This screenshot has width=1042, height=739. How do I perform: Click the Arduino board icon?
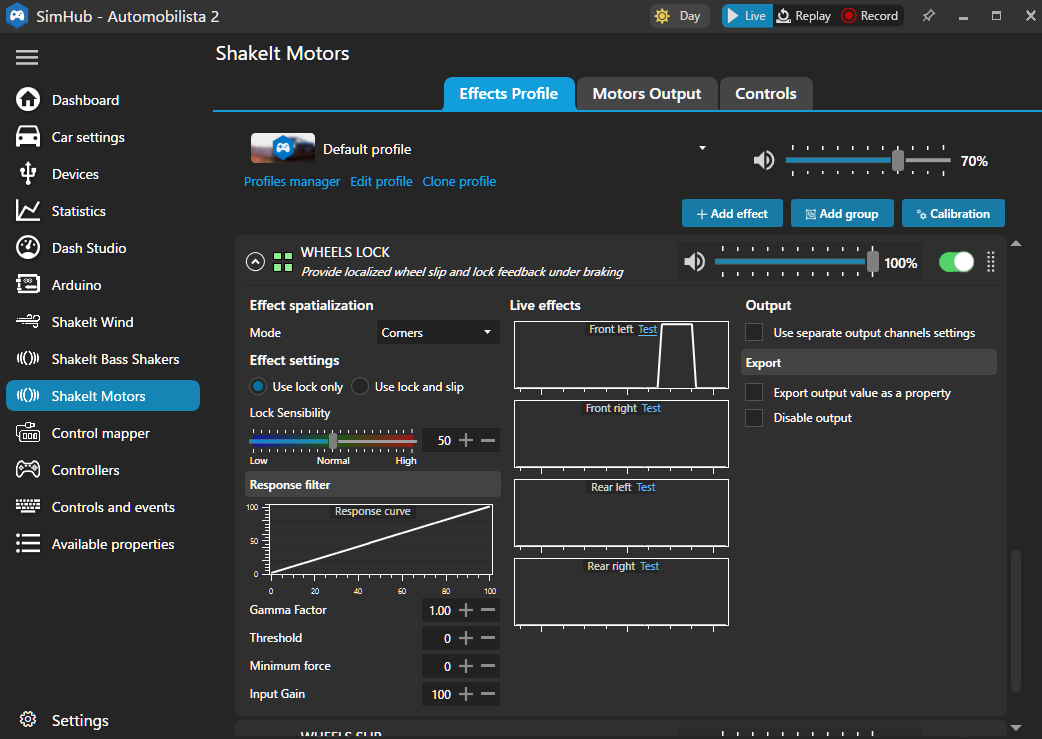(28, 284)
